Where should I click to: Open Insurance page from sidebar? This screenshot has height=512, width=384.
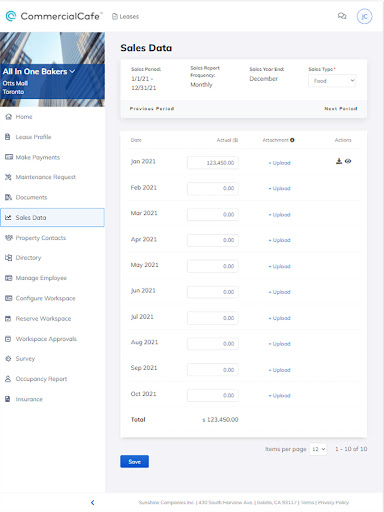pyautogui.click(x=29, y=399)
